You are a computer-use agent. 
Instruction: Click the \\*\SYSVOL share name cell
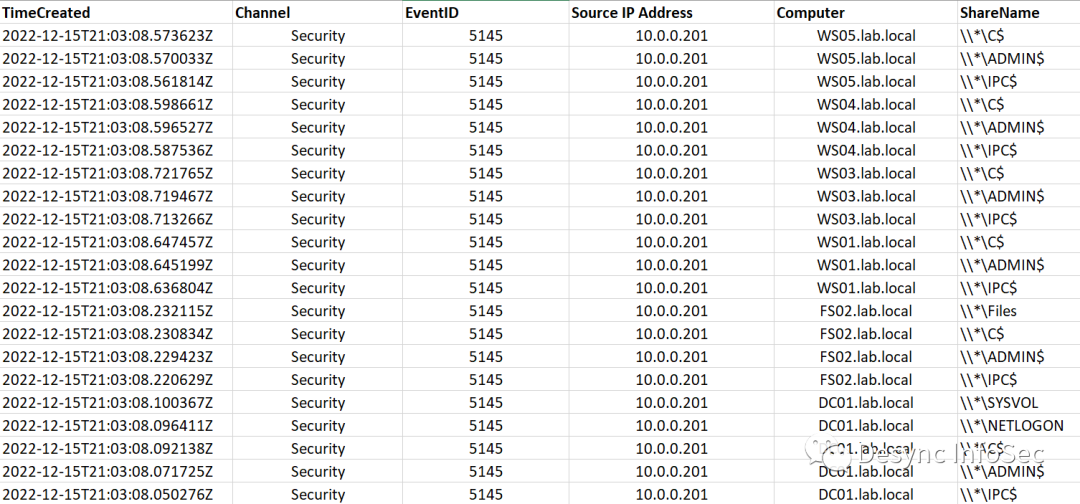(997, 403)
